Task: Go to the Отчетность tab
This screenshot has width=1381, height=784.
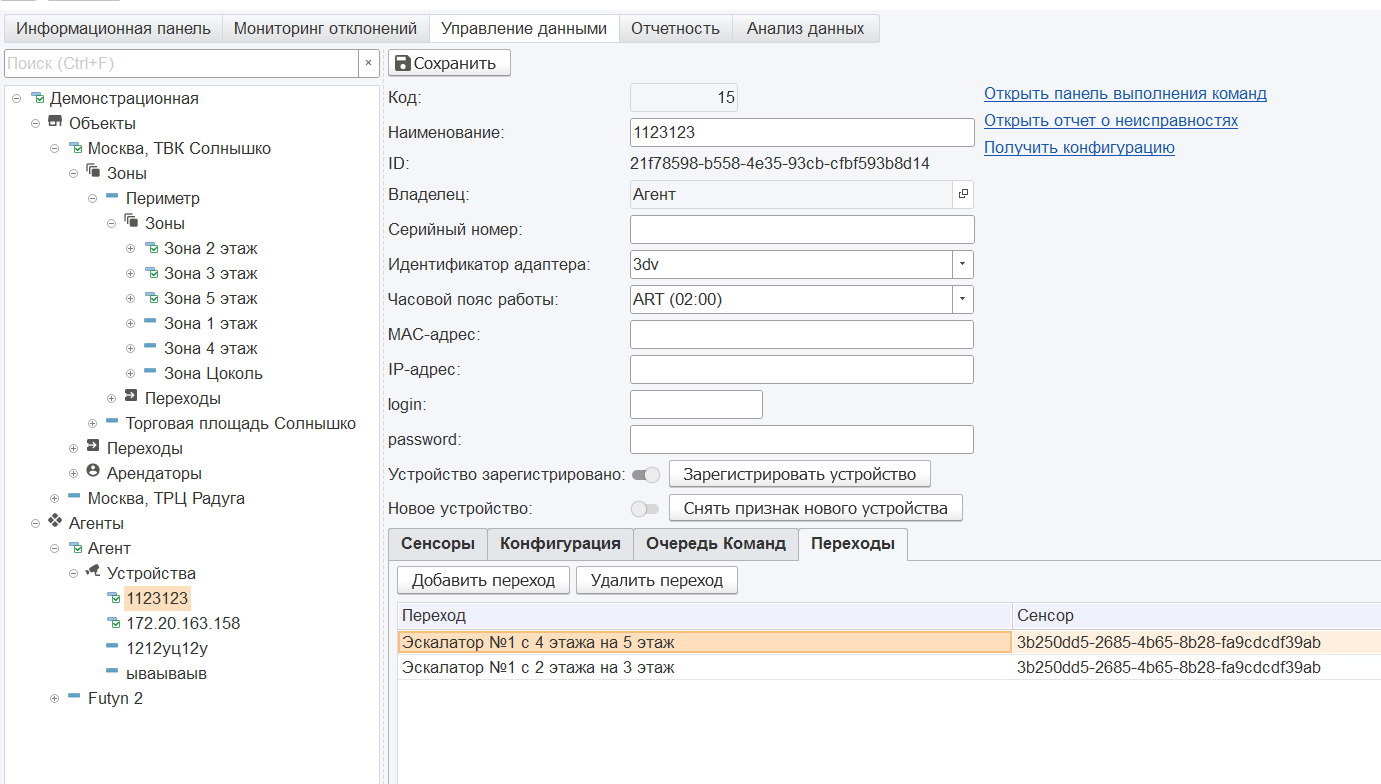Action: coord(675,29)
